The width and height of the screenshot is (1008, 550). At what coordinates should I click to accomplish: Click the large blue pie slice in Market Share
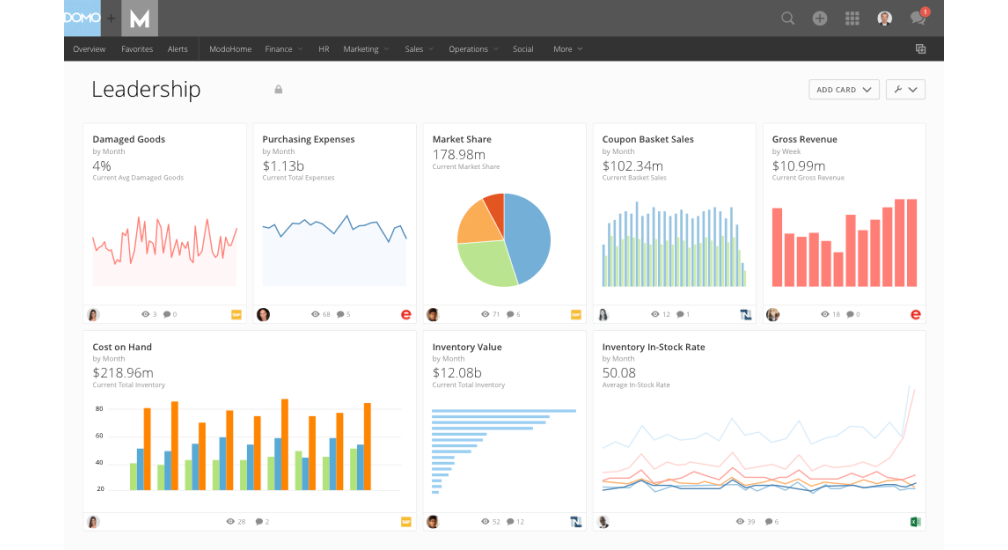530,238
